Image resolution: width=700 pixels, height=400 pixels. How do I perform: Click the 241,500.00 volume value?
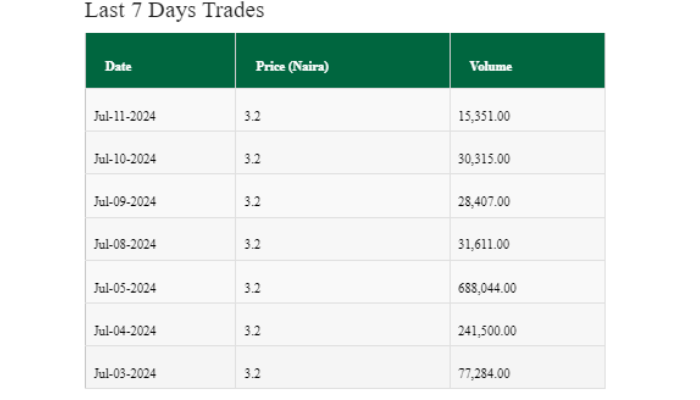[x=487, y=331]
